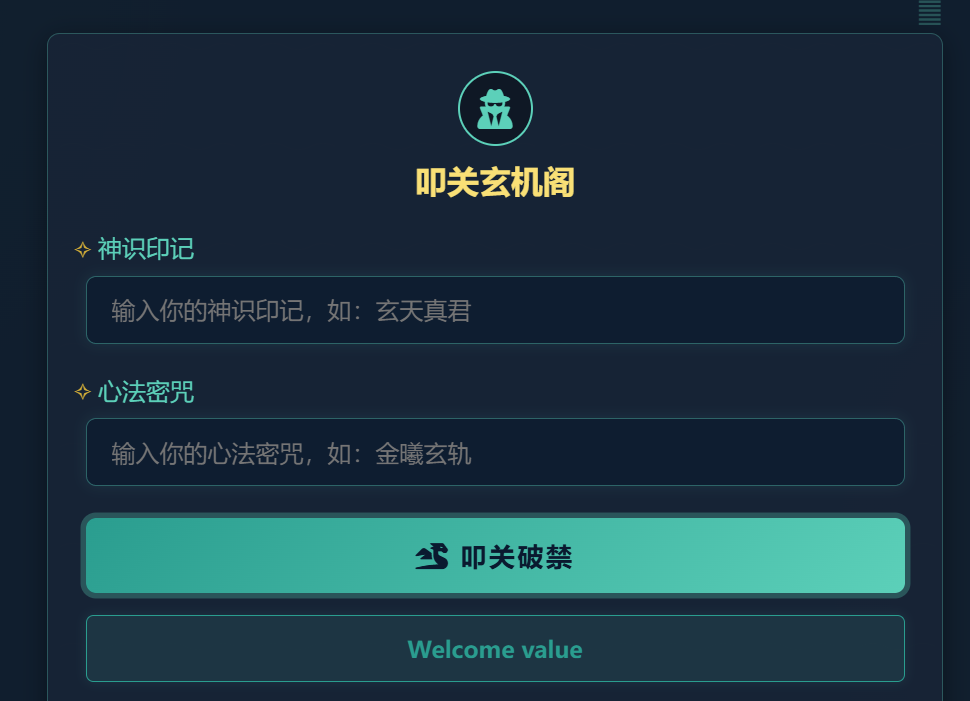Focus the password field with 金曦玄轨 placeholder
Image resolution: width=970 pixels, height=701 pixels.
click(x=495, y=452)
